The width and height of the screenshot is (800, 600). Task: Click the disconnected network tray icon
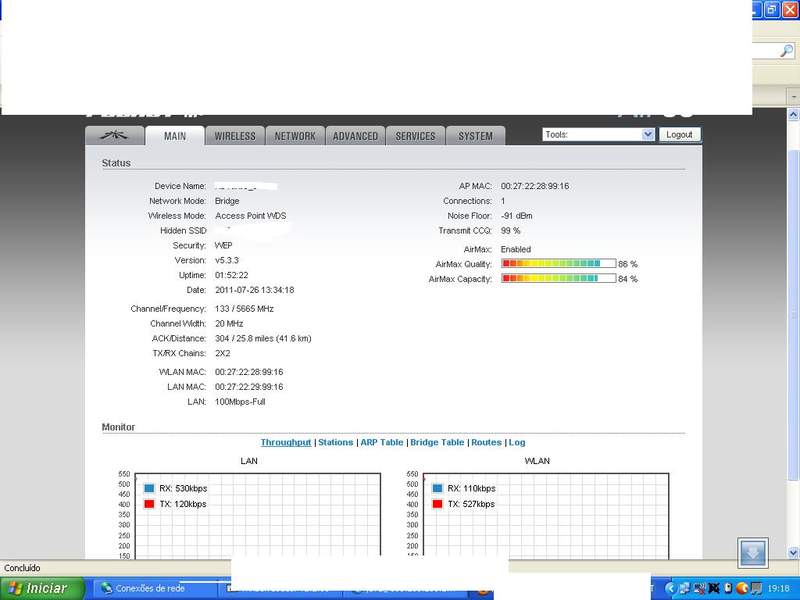tap(699, 588)
